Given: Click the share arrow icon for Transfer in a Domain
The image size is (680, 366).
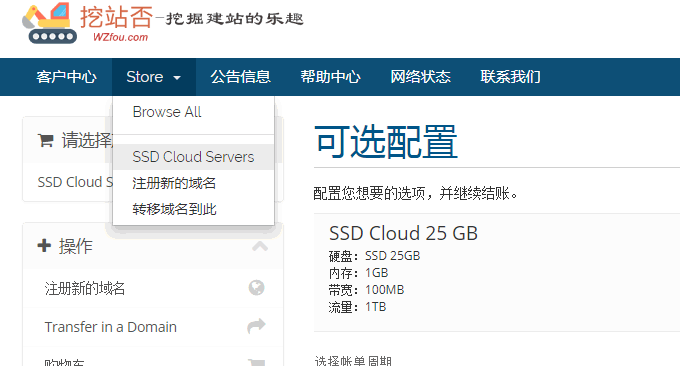Looking at the screenshot, I should tap(256, 326).
